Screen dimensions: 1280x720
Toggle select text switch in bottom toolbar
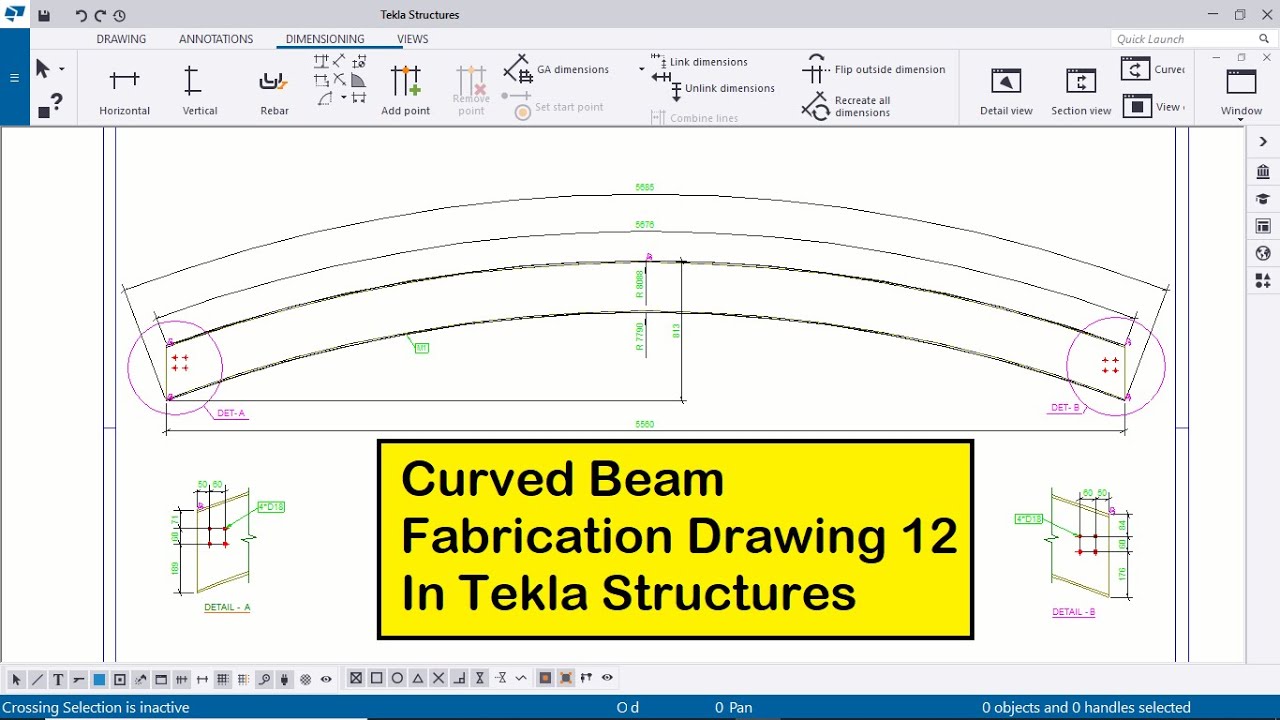pyautogui.click(x=58, y=679)
